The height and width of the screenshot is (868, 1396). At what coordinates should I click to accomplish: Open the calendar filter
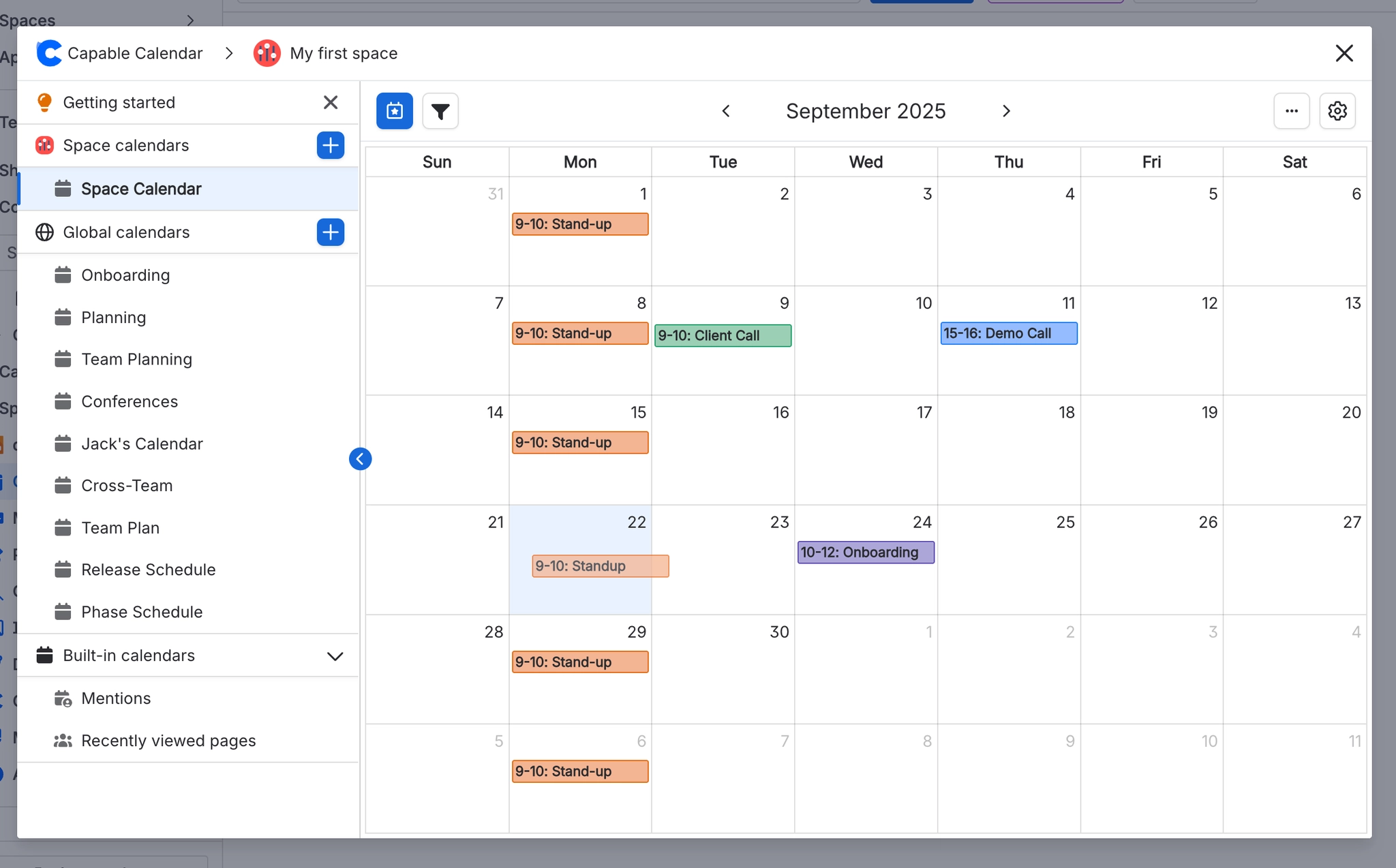pyautogui.click(x=440, y=110)
